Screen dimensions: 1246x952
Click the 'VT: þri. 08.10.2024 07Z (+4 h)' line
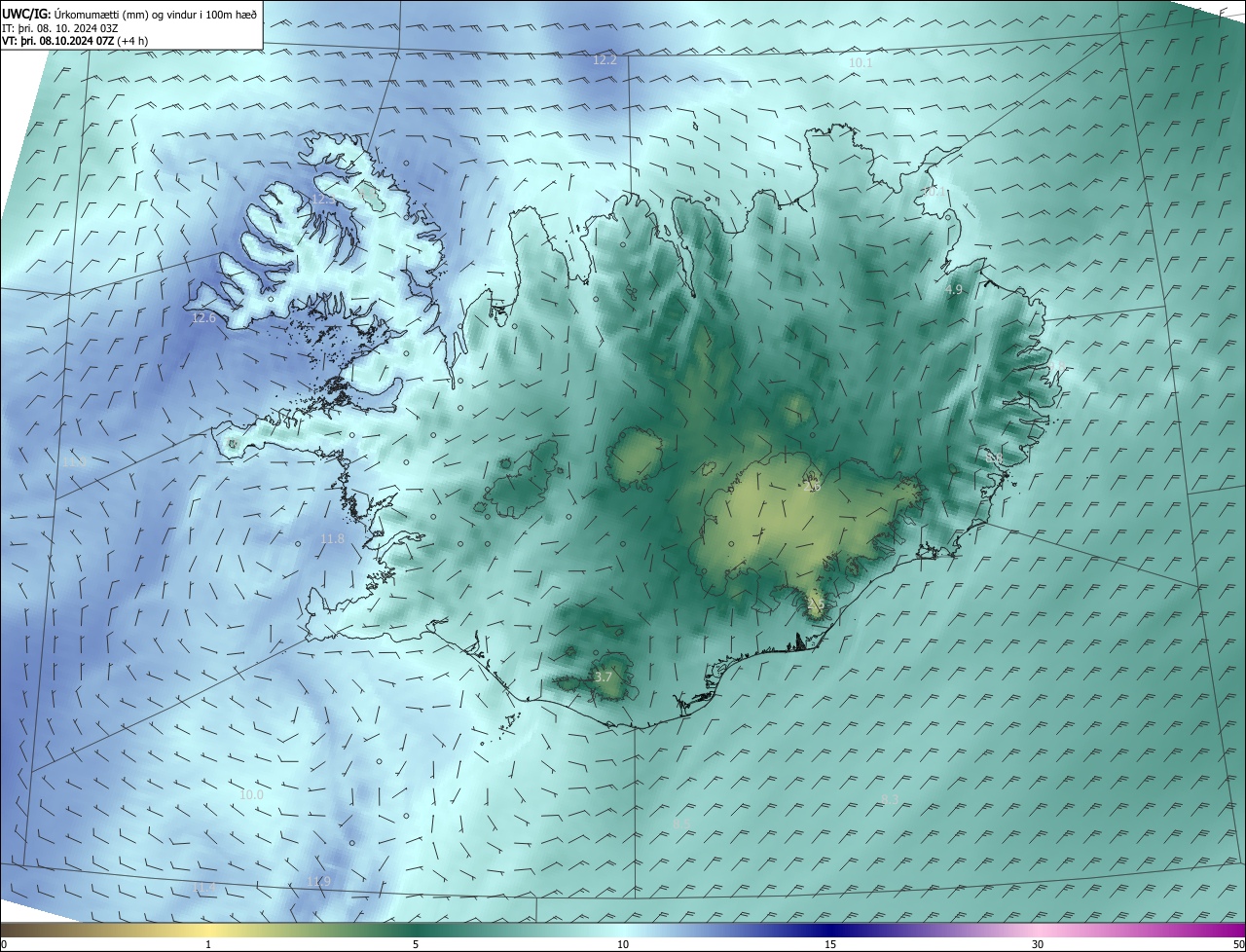point(75,41)
